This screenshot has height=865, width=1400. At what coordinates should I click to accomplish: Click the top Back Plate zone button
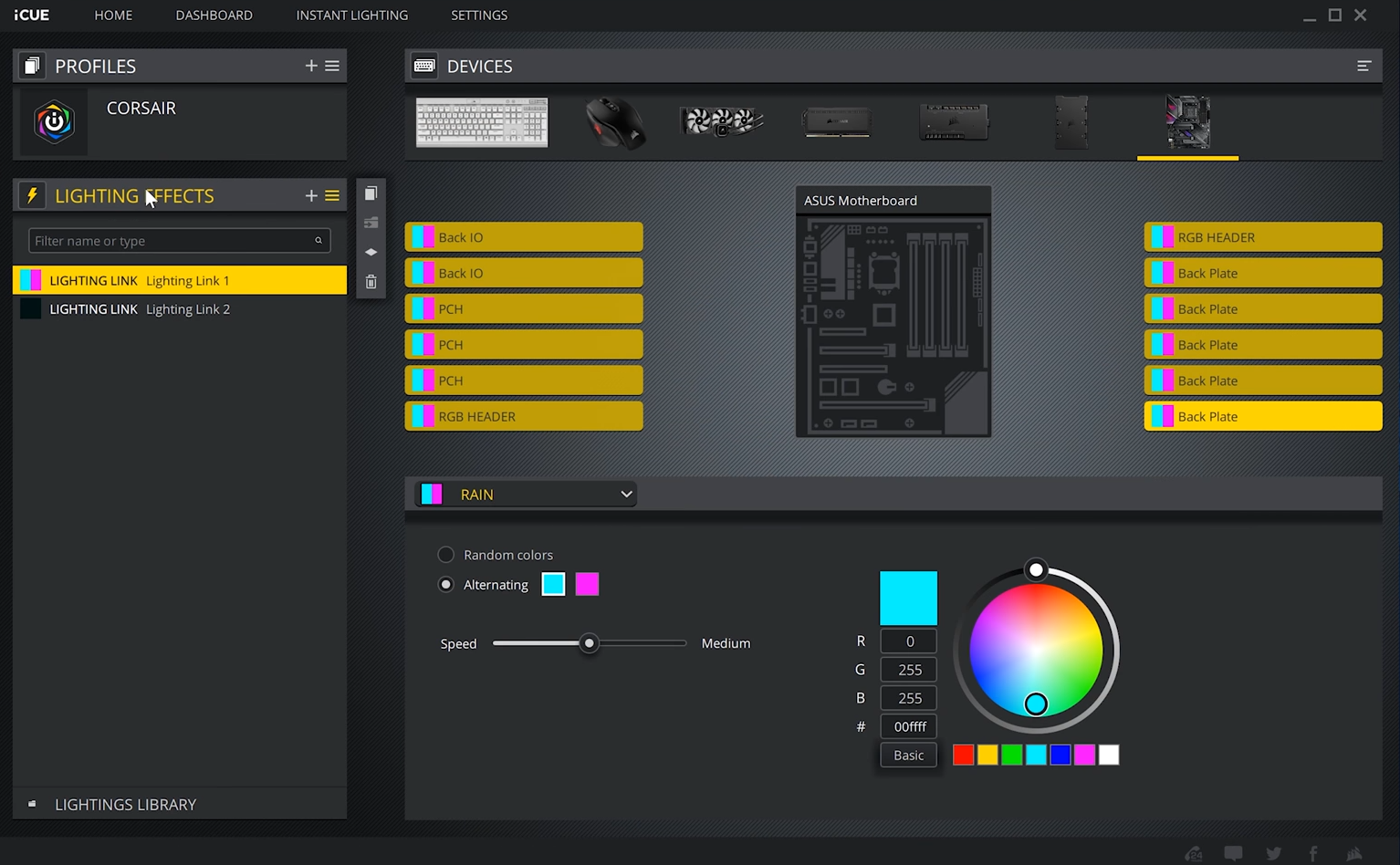coord(1263,273)
